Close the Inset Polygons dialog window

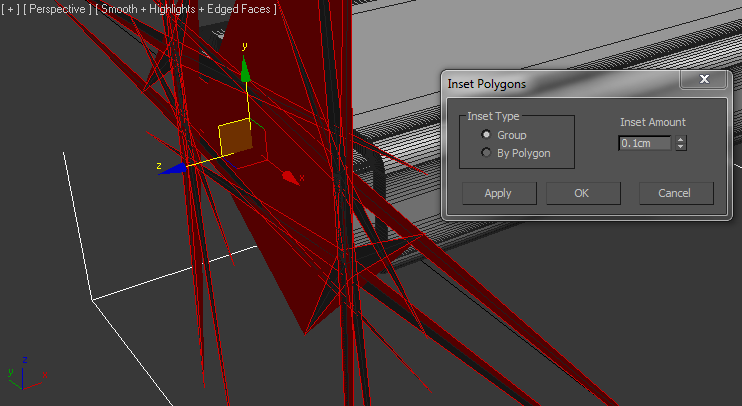point(704,79)
